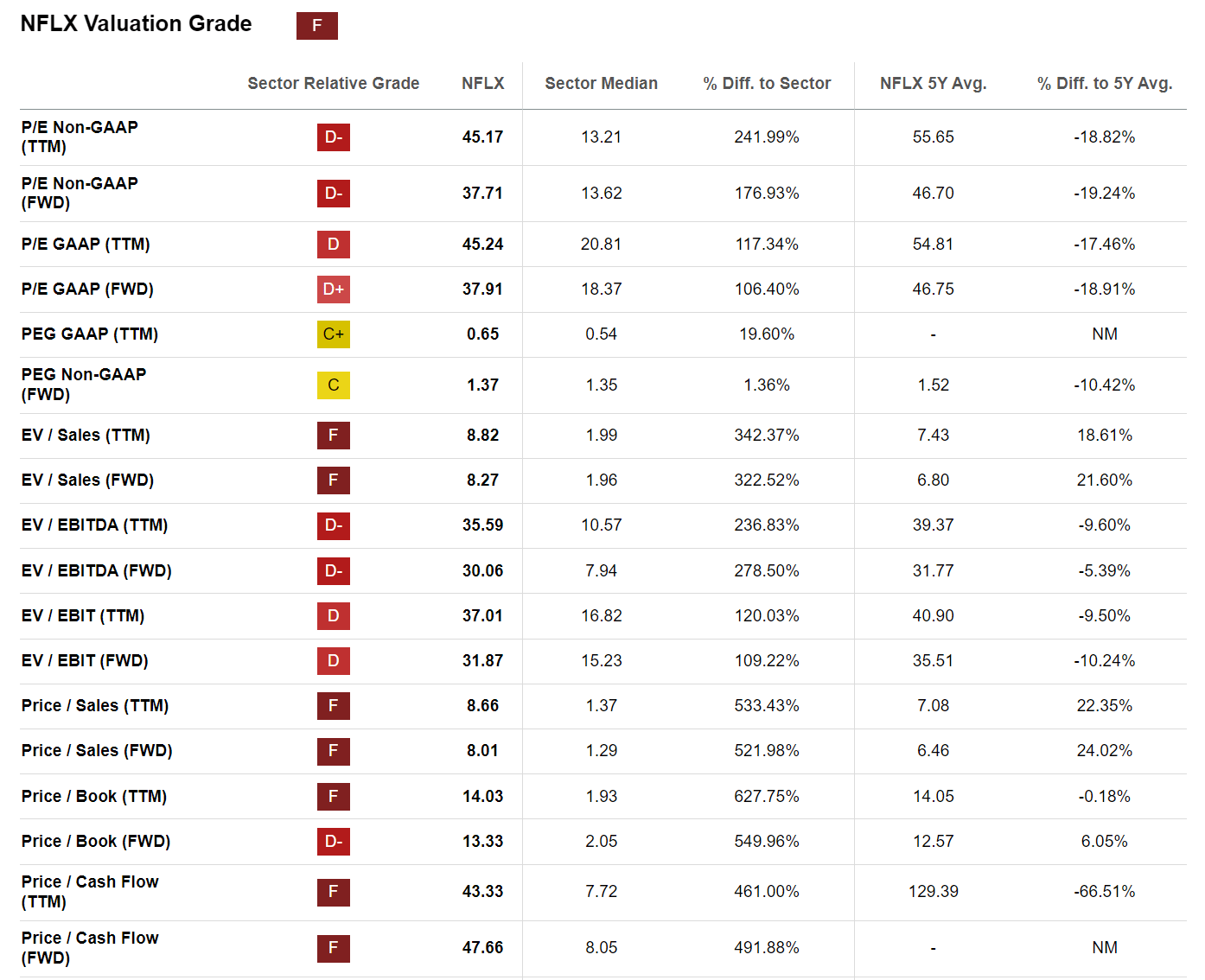Click the % Diff. to Sector column header

767,84
